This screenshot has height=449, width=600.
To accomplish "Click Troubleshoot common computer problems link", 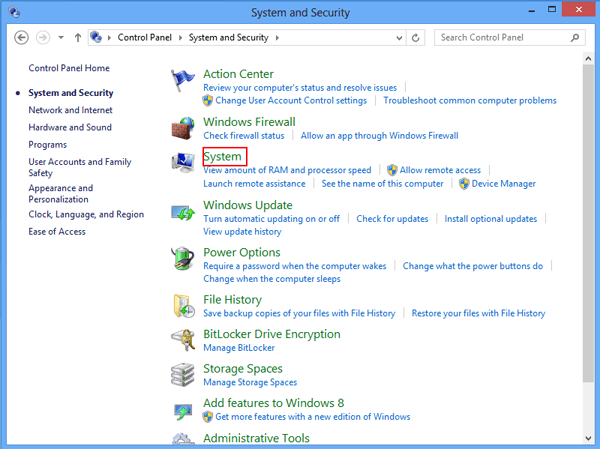I will [x=470, y=101].
